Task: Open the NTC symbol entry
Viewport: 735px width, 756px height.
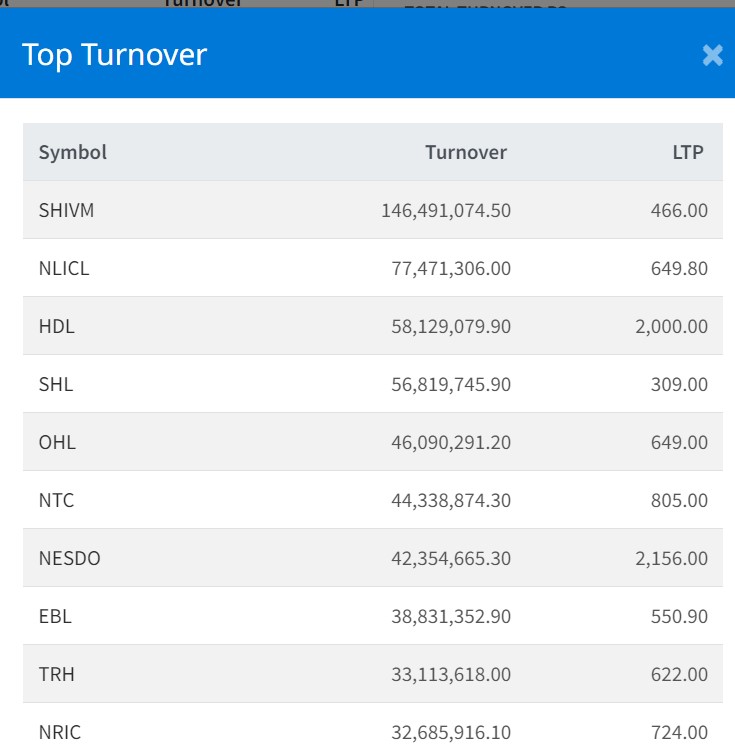Action: coord(56,500)
